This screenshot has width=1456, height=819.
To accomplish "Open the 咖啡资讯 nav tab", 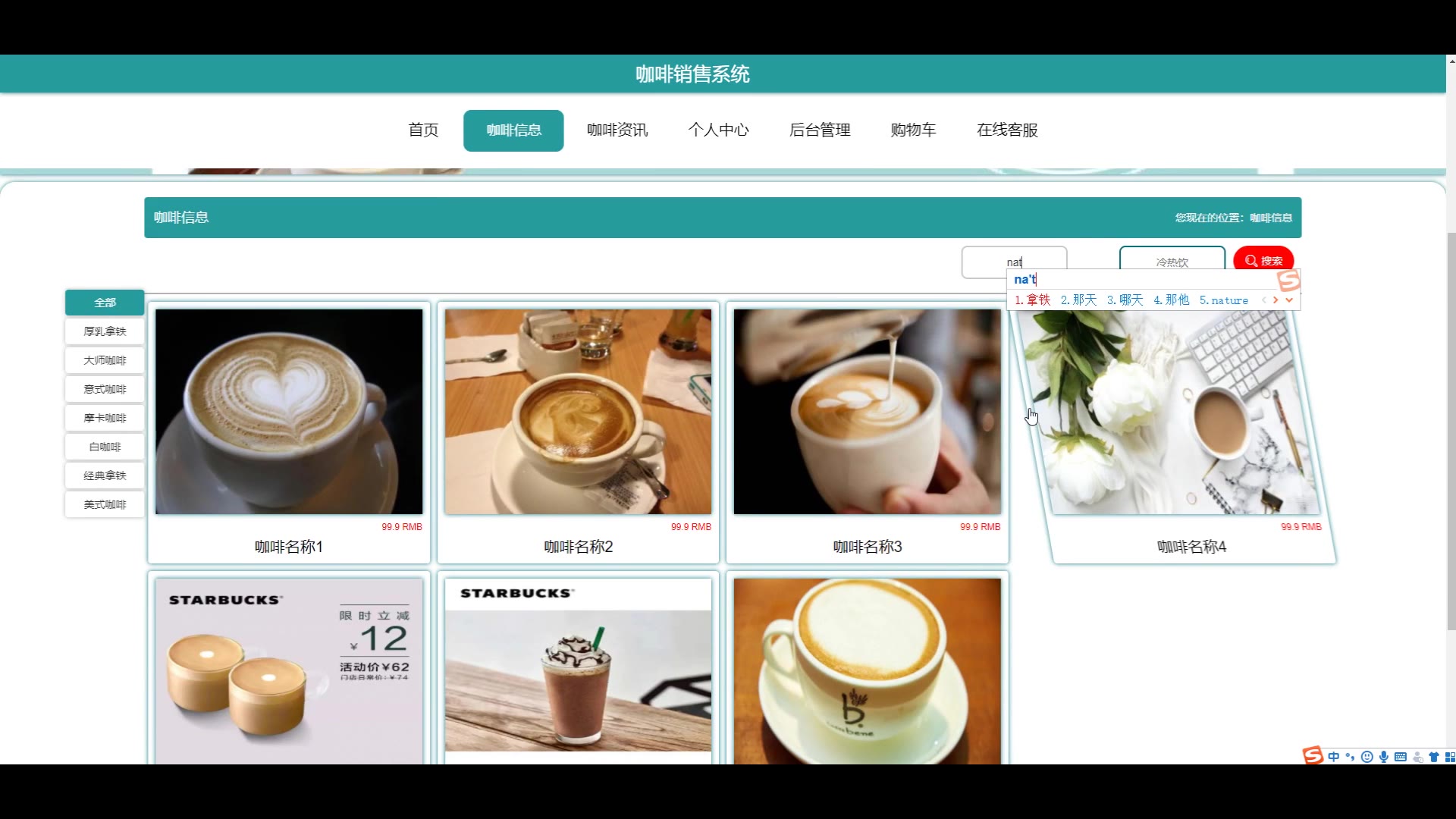I will (x=617, y=130).
